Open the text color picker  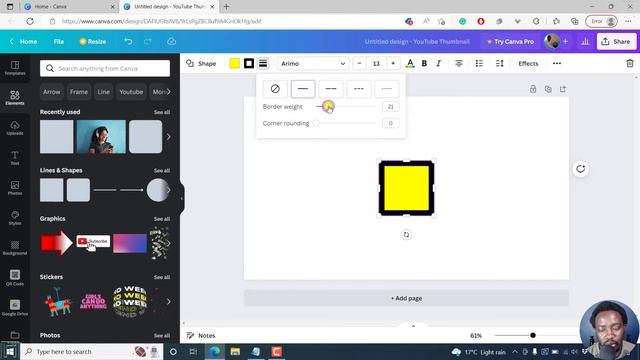(x=410, y=63)
